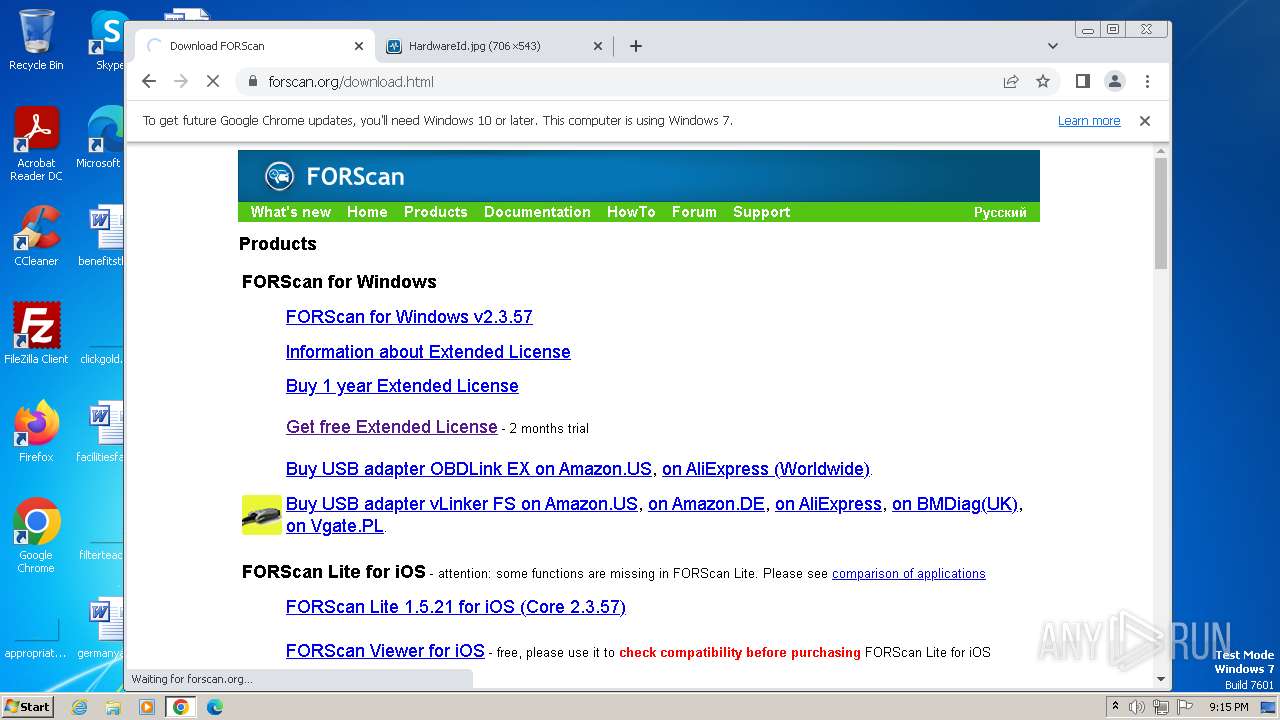Image resolution: width=1280 pixels, height=720 pixels.
Task: Share this page using the share icon
Action: pos(1011,81)
